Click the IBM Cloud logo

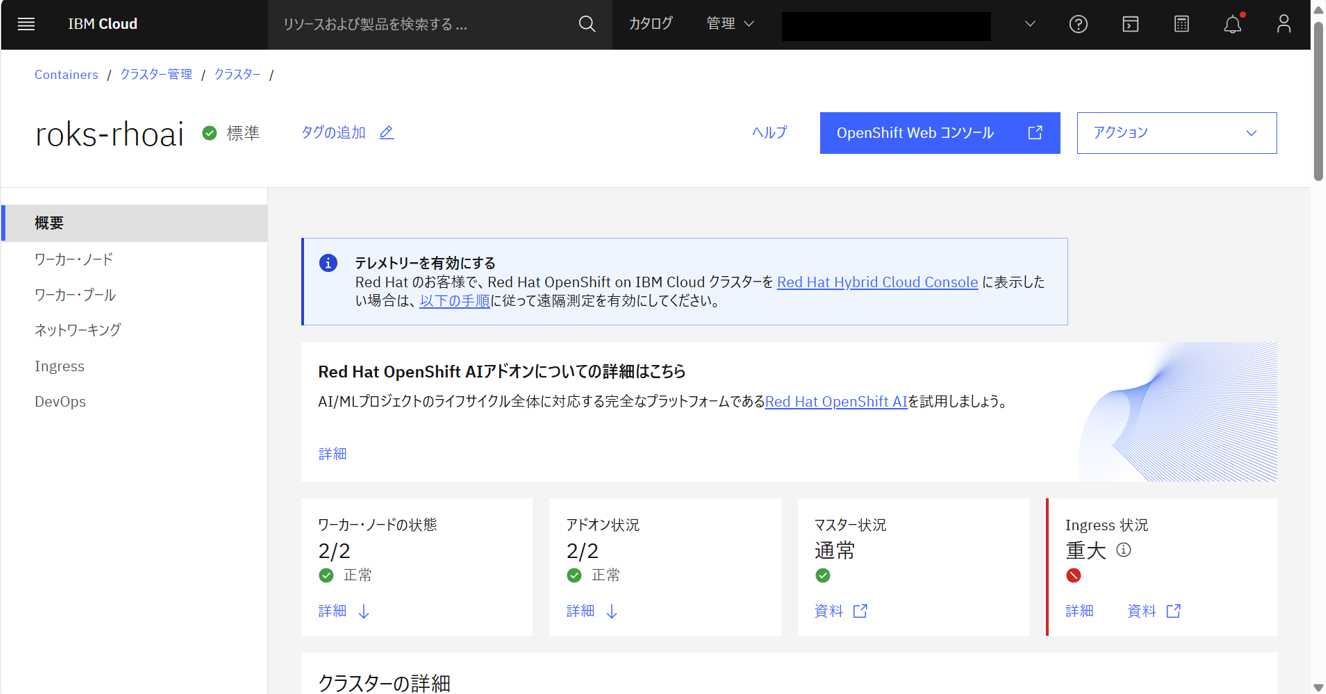102,24
